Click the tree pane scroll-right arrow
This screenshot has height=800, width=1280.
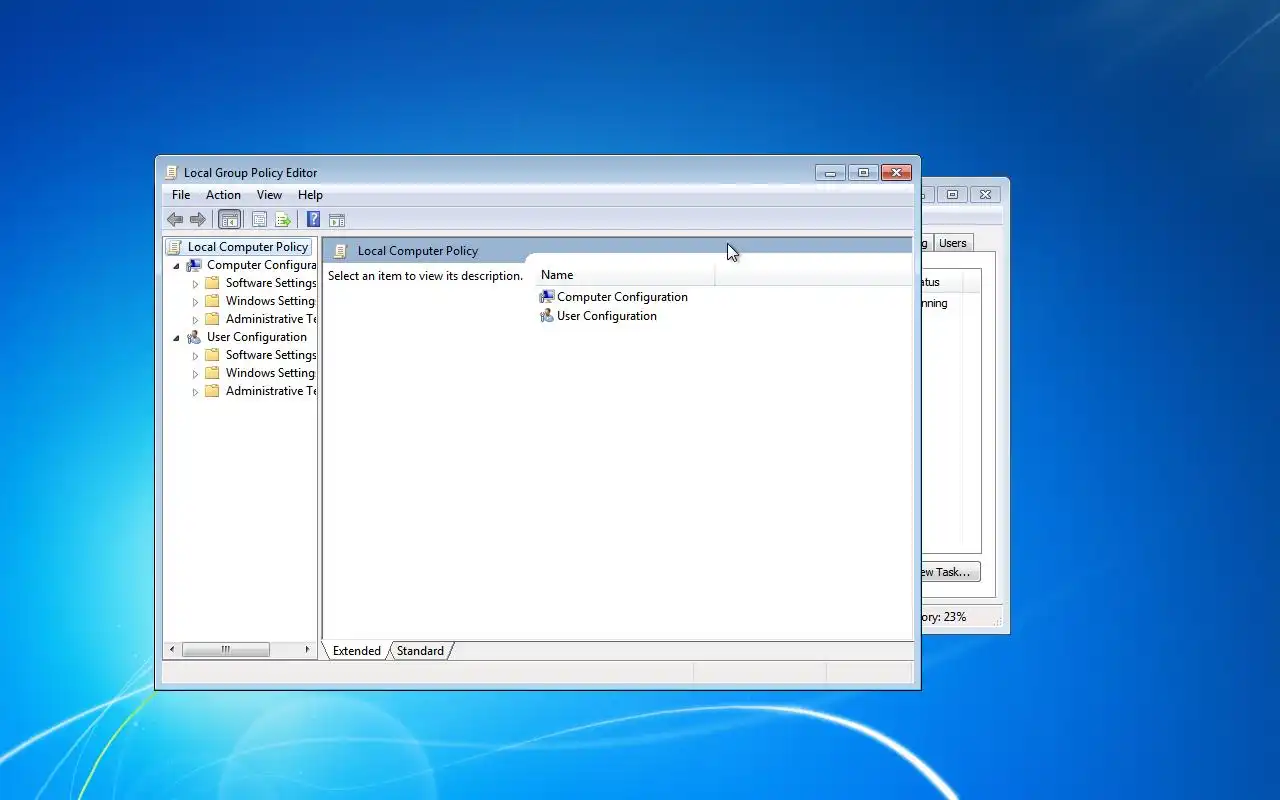click(307, 650)
